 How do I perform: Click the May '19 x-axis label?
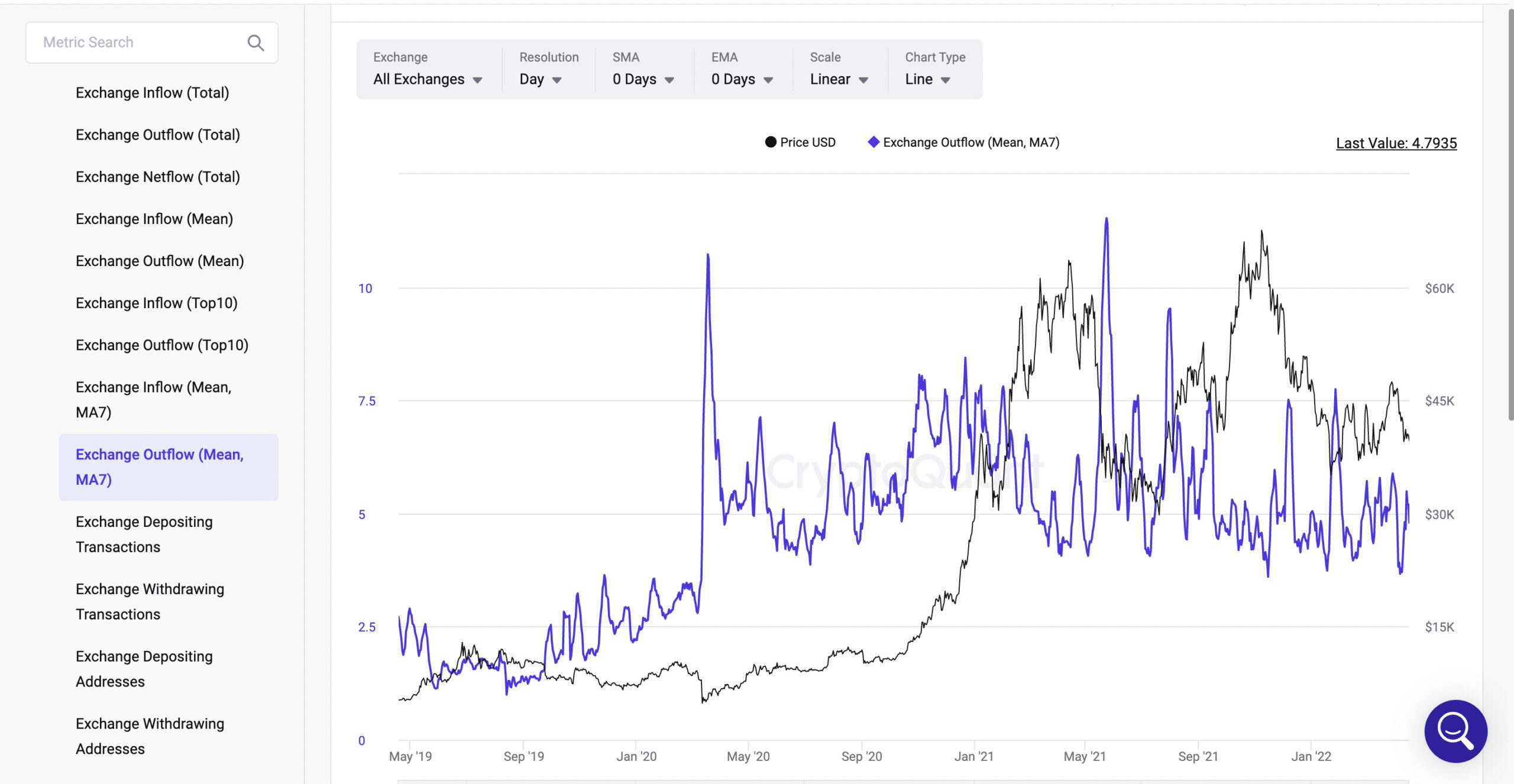pyautogui.click(x=410, y=756)
